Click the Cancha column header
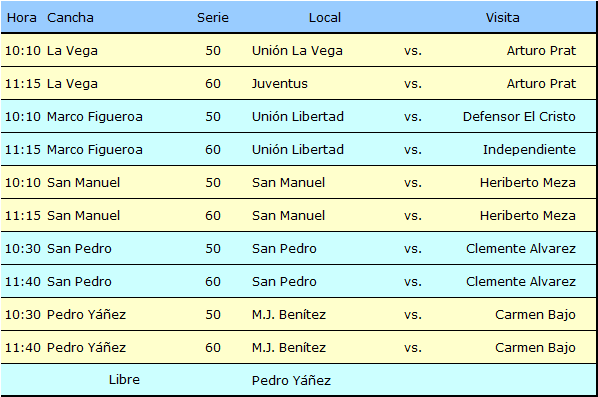Image resolution: width=598 pixels, height=397 pixels. [x=70, y=18]
